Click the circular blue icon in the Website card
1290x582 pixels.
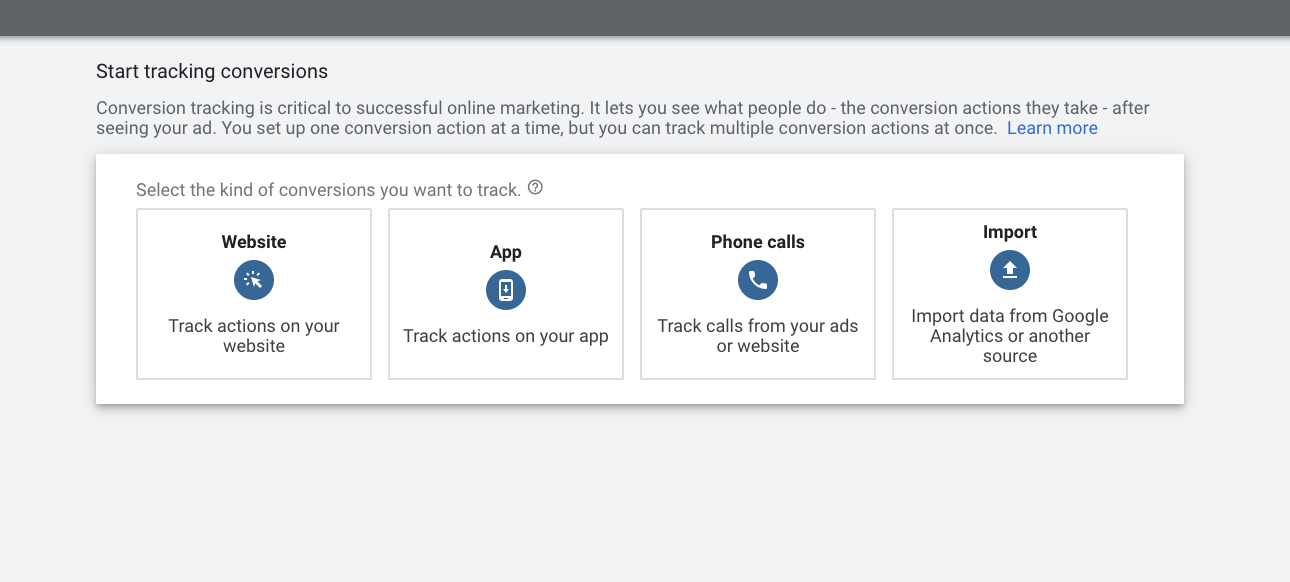click(x=254, y=280)
